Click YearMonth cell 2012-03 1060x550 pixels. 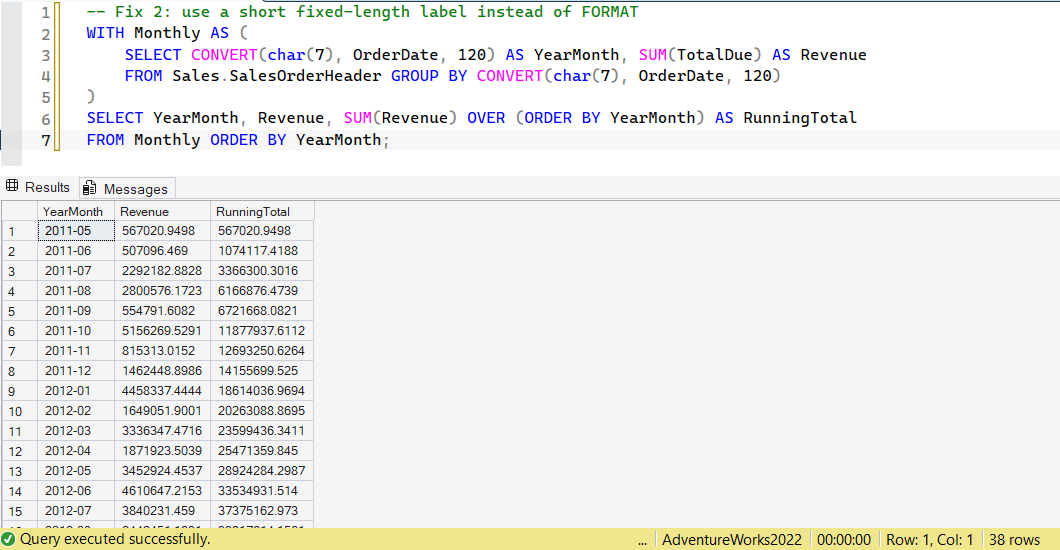point(76,430)
